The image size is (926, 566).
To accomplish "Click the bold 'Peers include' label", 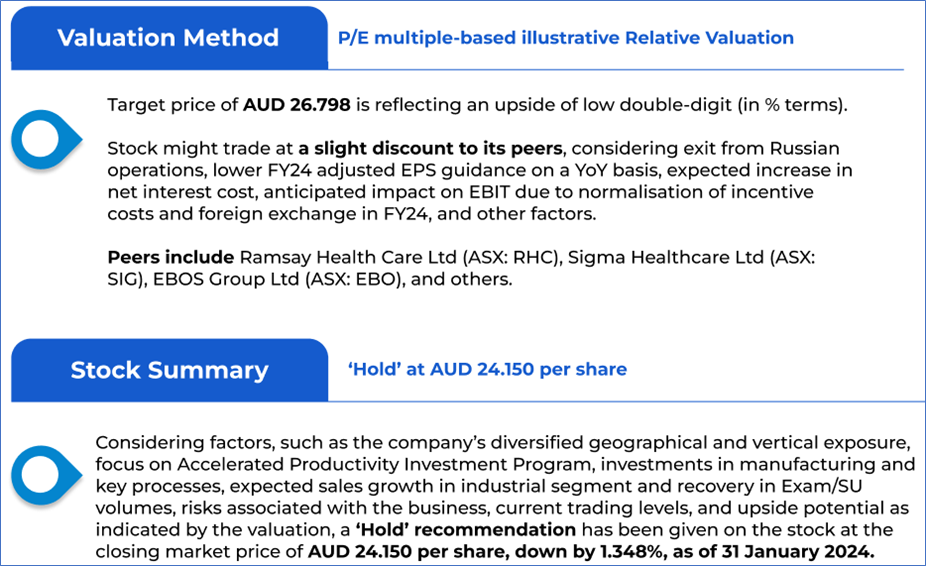I will 171,258.
